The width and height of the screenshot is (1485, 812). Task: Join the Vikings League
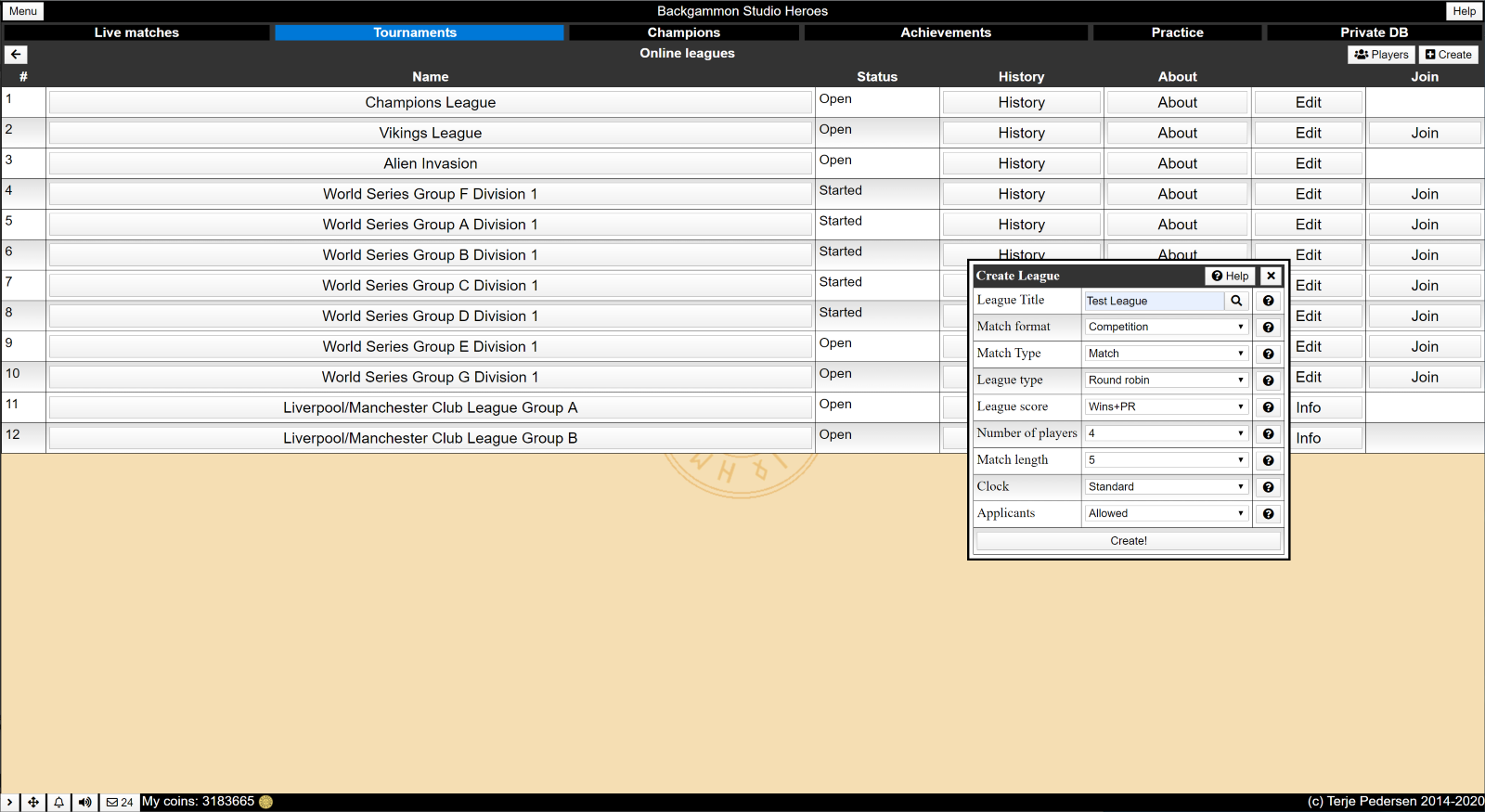click(1424, 133)
